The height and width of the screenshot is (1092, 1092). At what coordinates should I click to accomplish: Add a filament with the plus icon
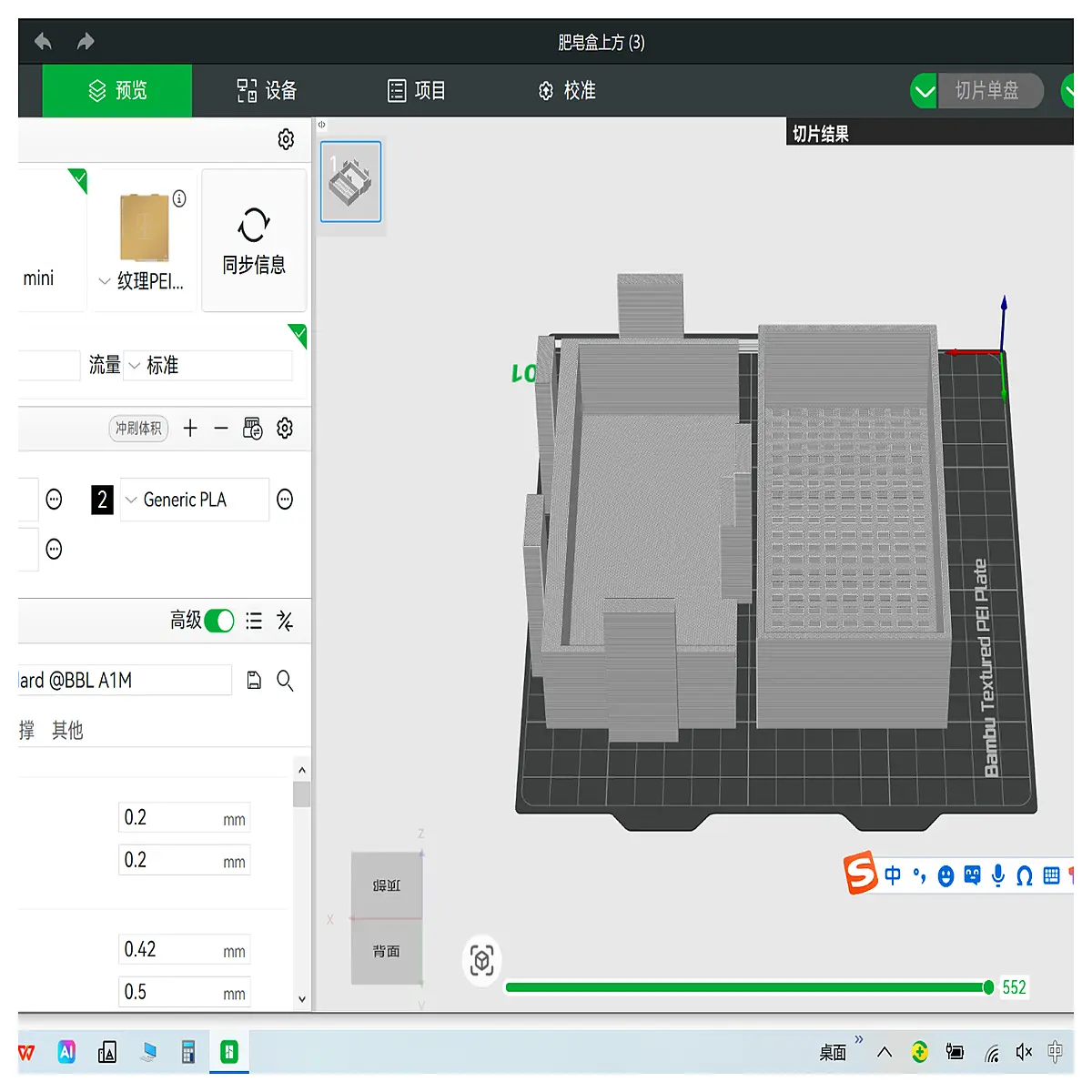(190, 428)
